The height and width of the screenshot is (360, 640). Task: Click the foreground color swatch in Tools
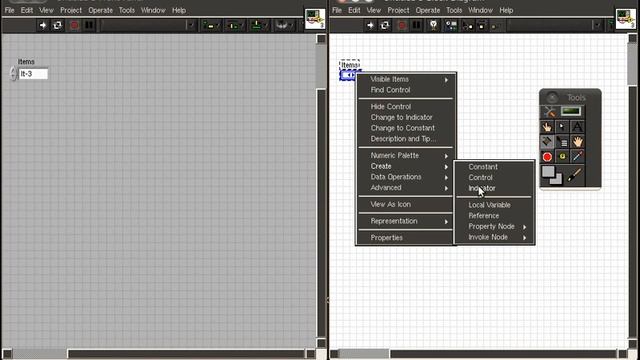pos(548,172)
